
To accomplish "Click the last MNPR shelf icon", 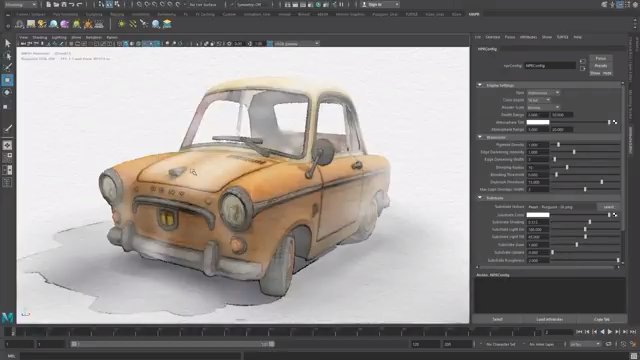I will 167,24.
